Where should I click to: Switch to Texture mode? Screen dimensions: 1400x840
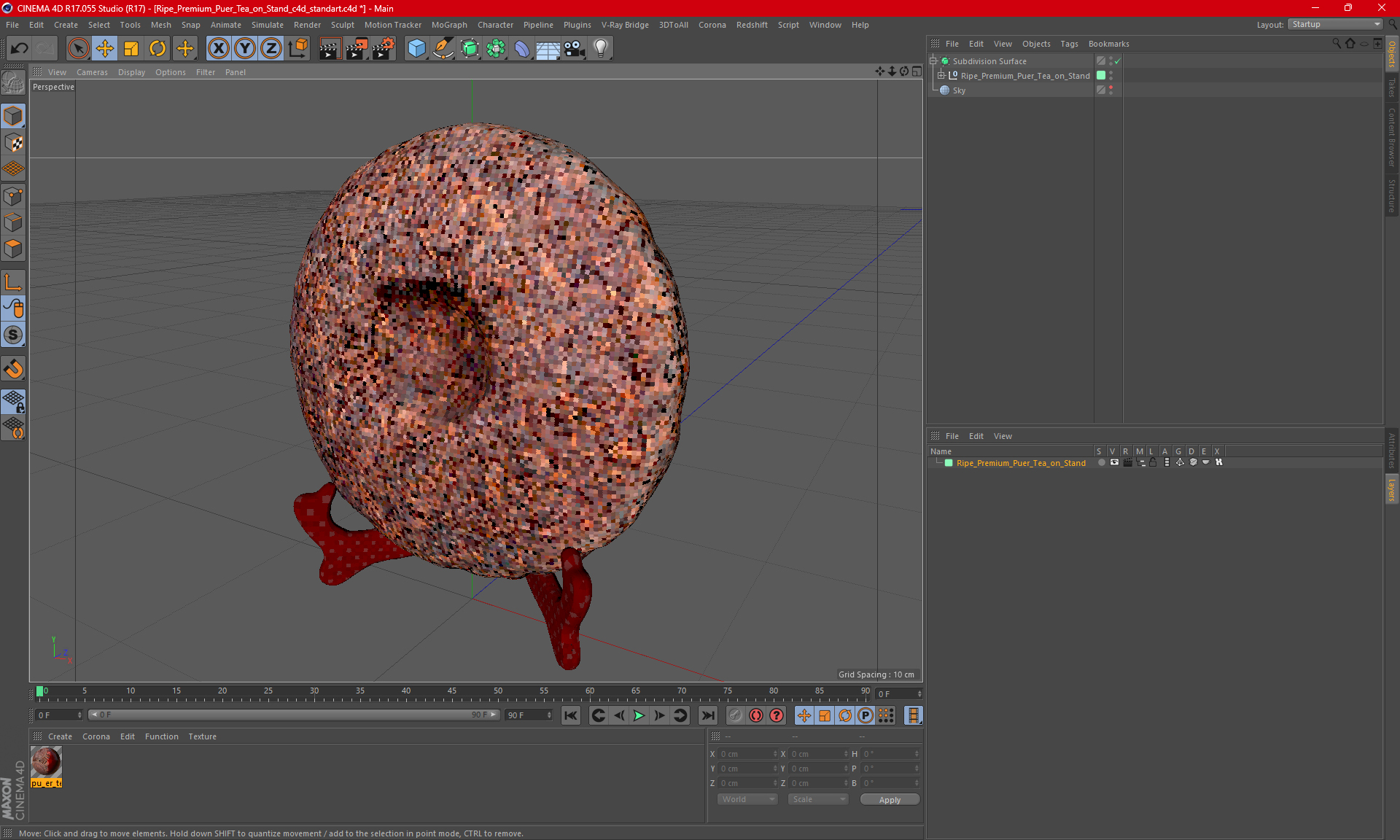pos(13,143)
